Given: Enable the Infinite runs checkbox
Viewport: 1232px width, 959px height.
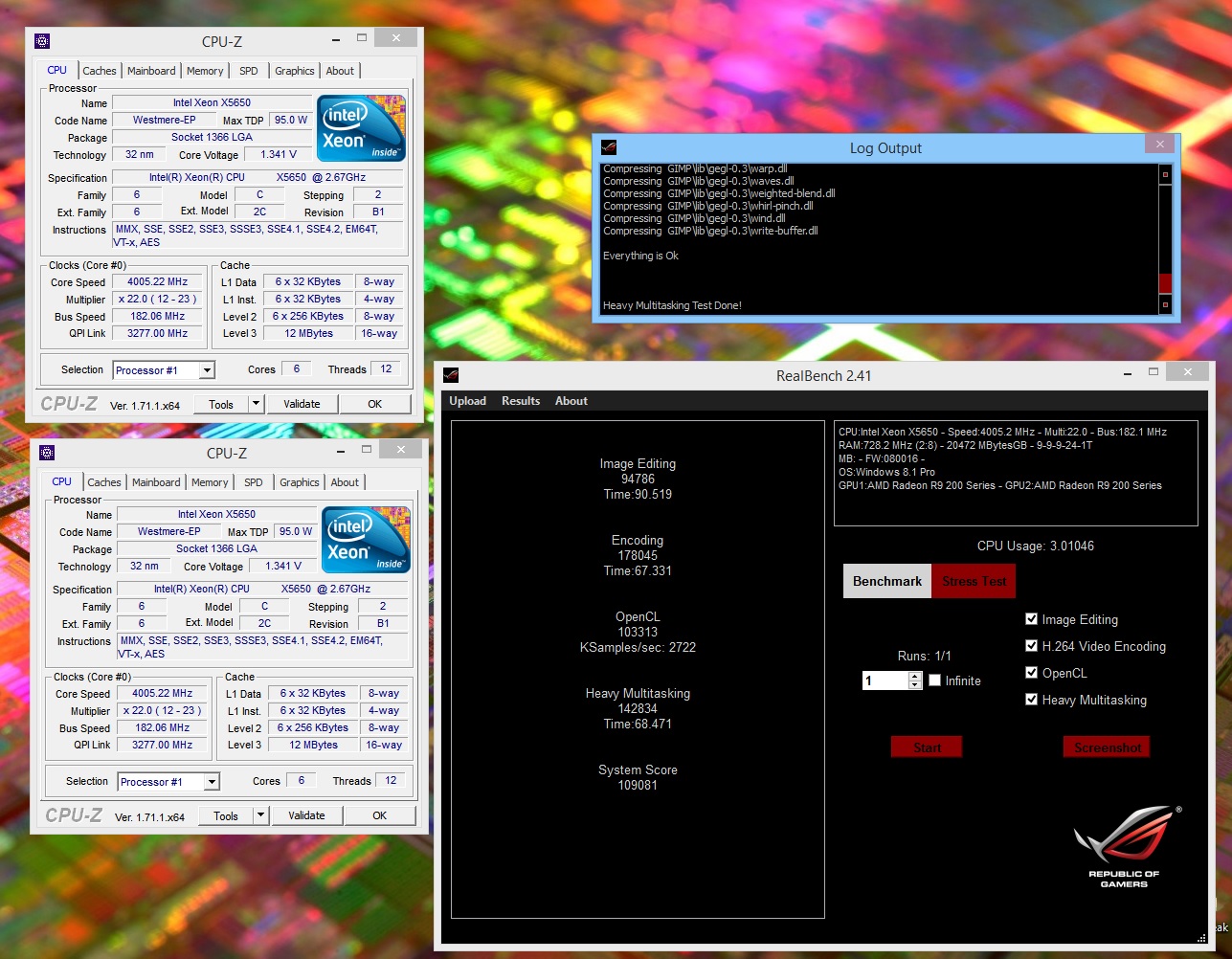Looking at the screenshot, I should pyautogui.click(x=935, y=680).
